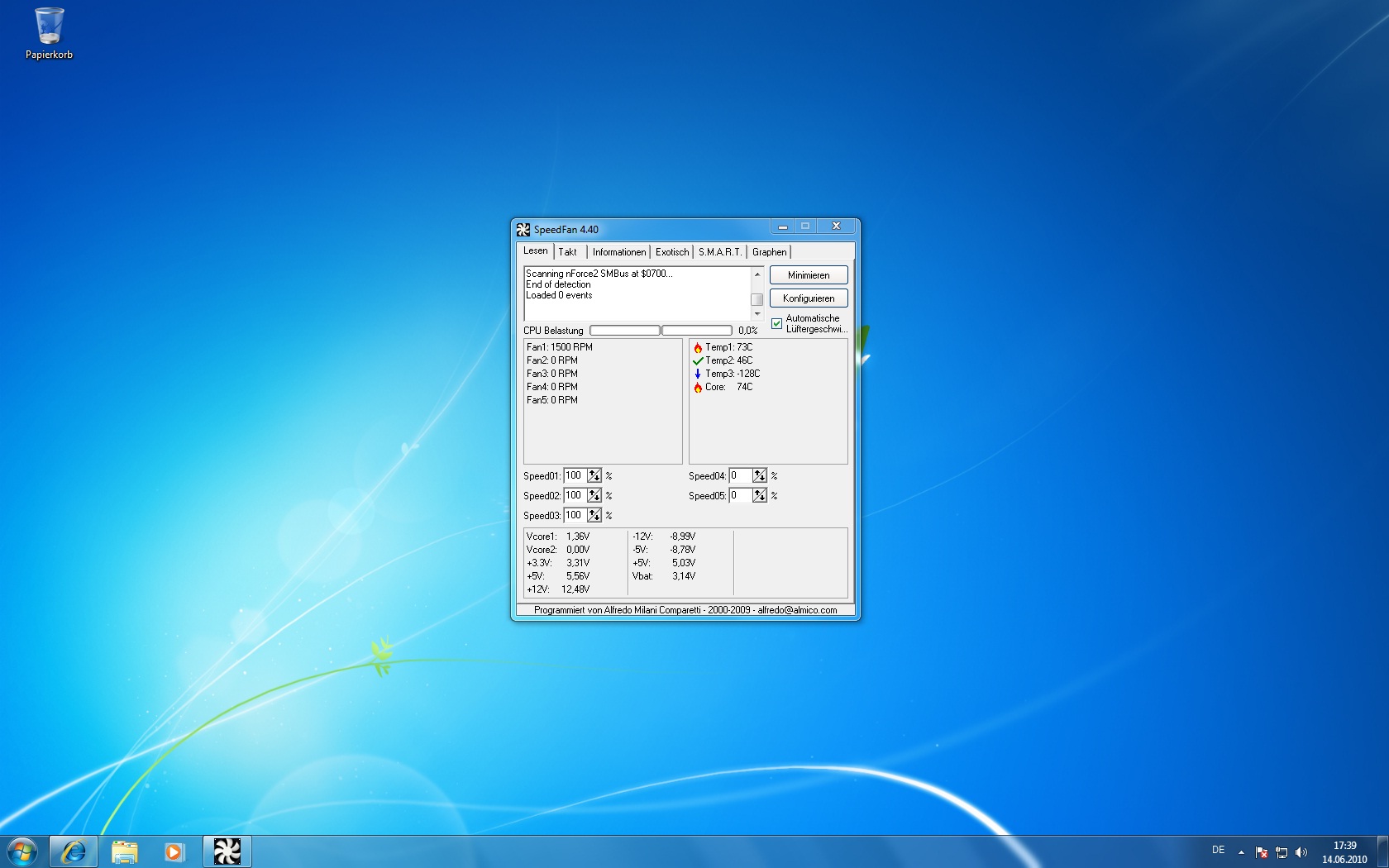Click the 'Fan2: 0 RPM' reading
This screenshot has width=1389, height=868.
click(x=552, y=360)
